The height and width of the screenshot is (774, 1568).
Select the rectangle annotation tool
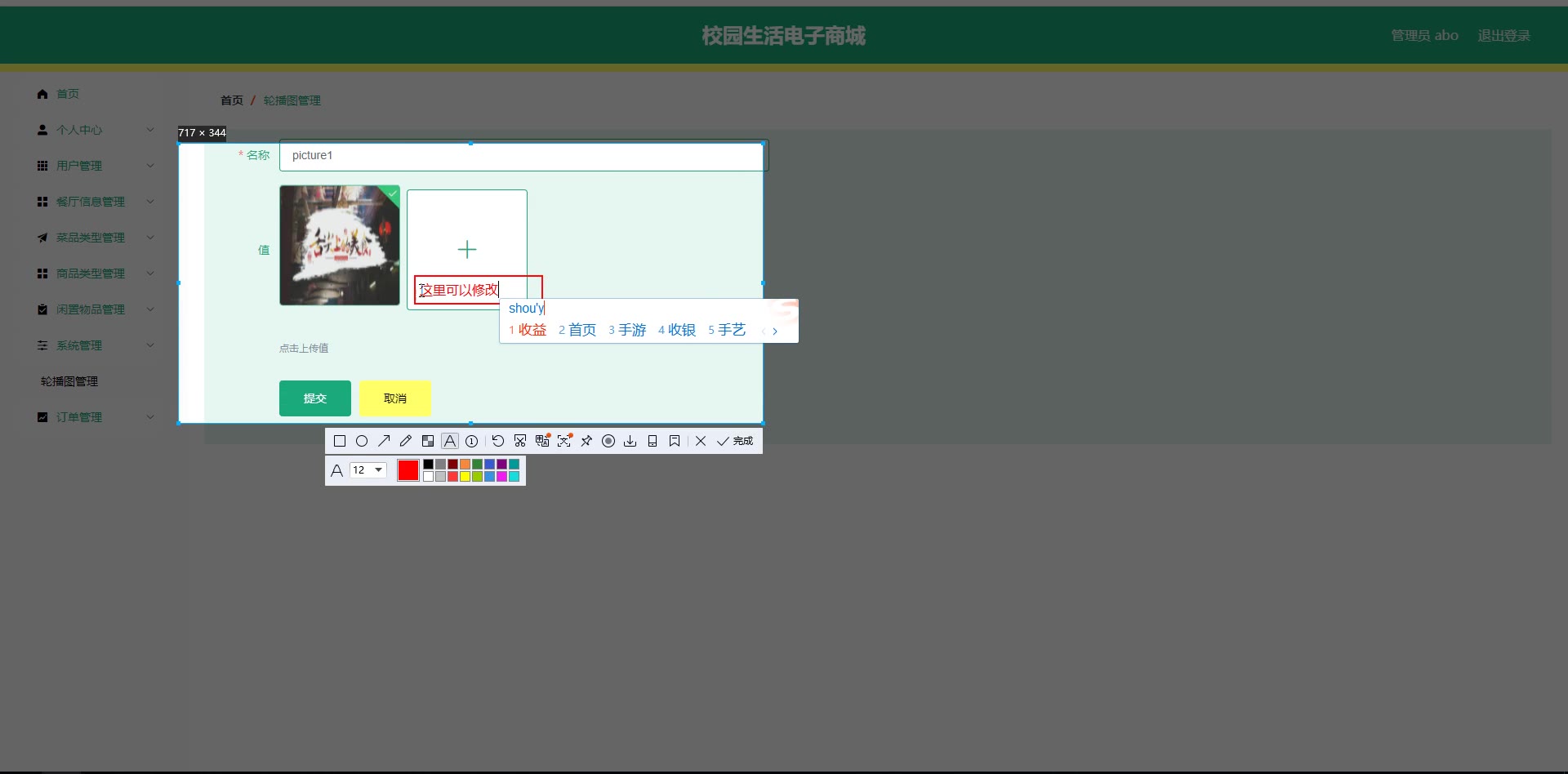tap(340, 441)
